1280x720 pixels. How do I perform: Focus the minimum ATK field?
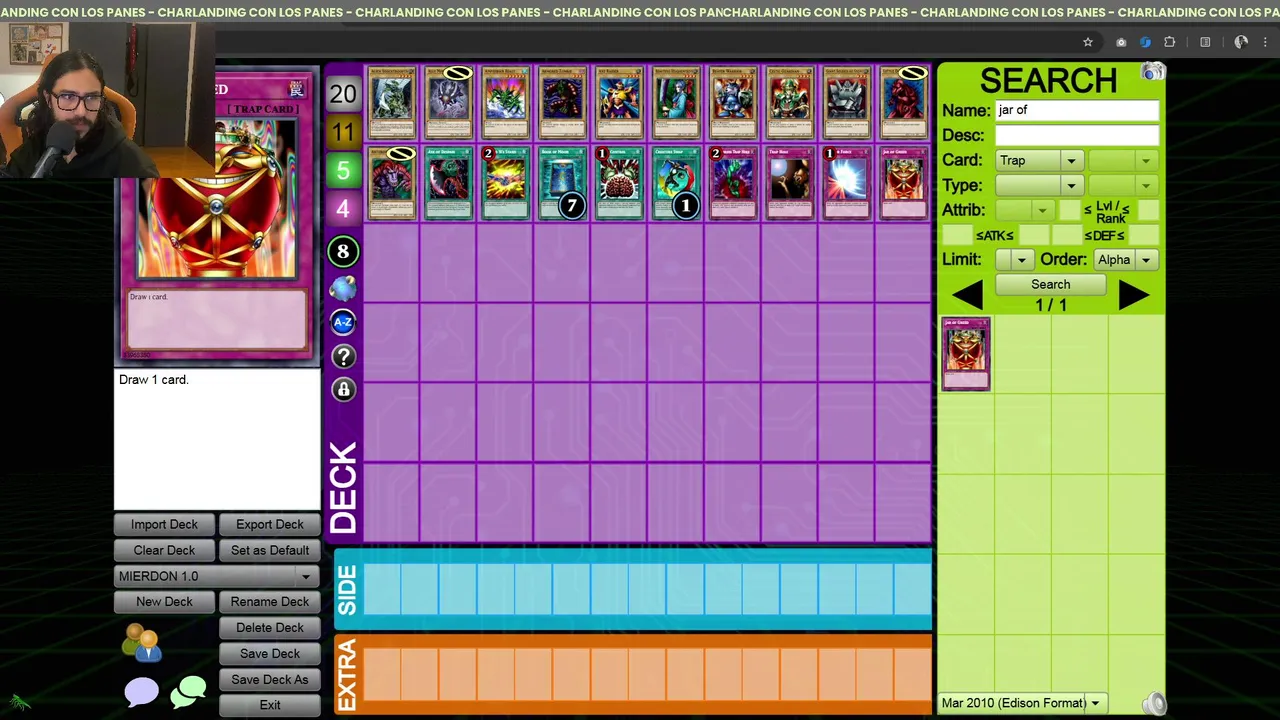coord(957,235)
